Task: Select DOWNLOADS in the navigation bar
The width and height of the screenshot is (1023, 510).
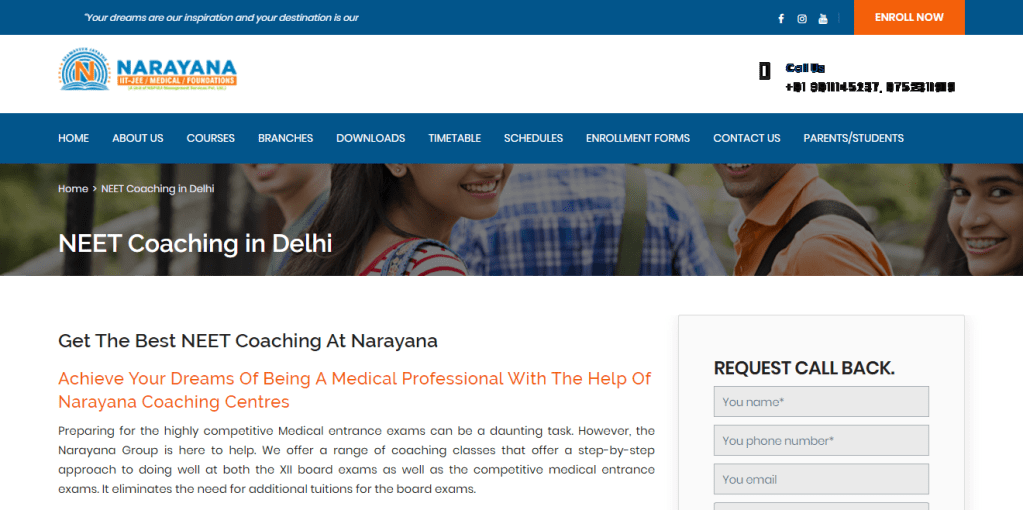Action: [371, 138]
